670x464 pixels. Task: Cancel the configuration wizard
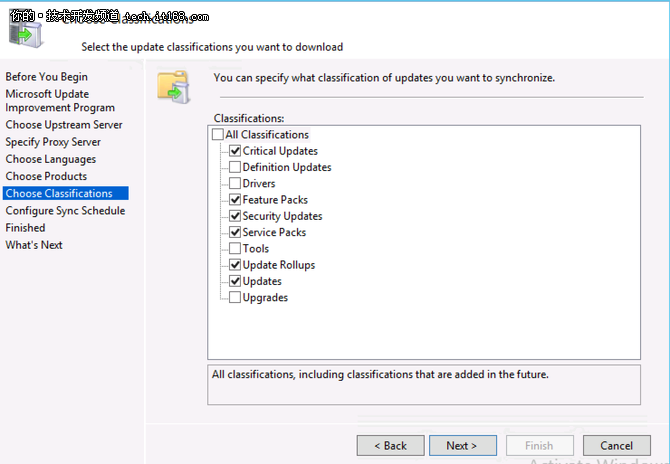(x=617, y=446)
